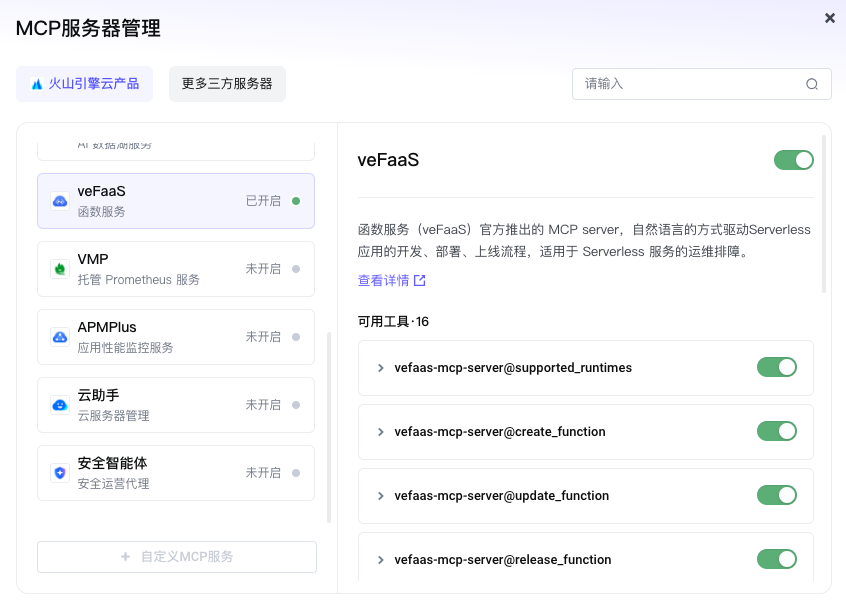The width and height of the screenshot is (846, 610).
Task: Click the MCP服务器管理 dialog title
Action: coord(88,28)
